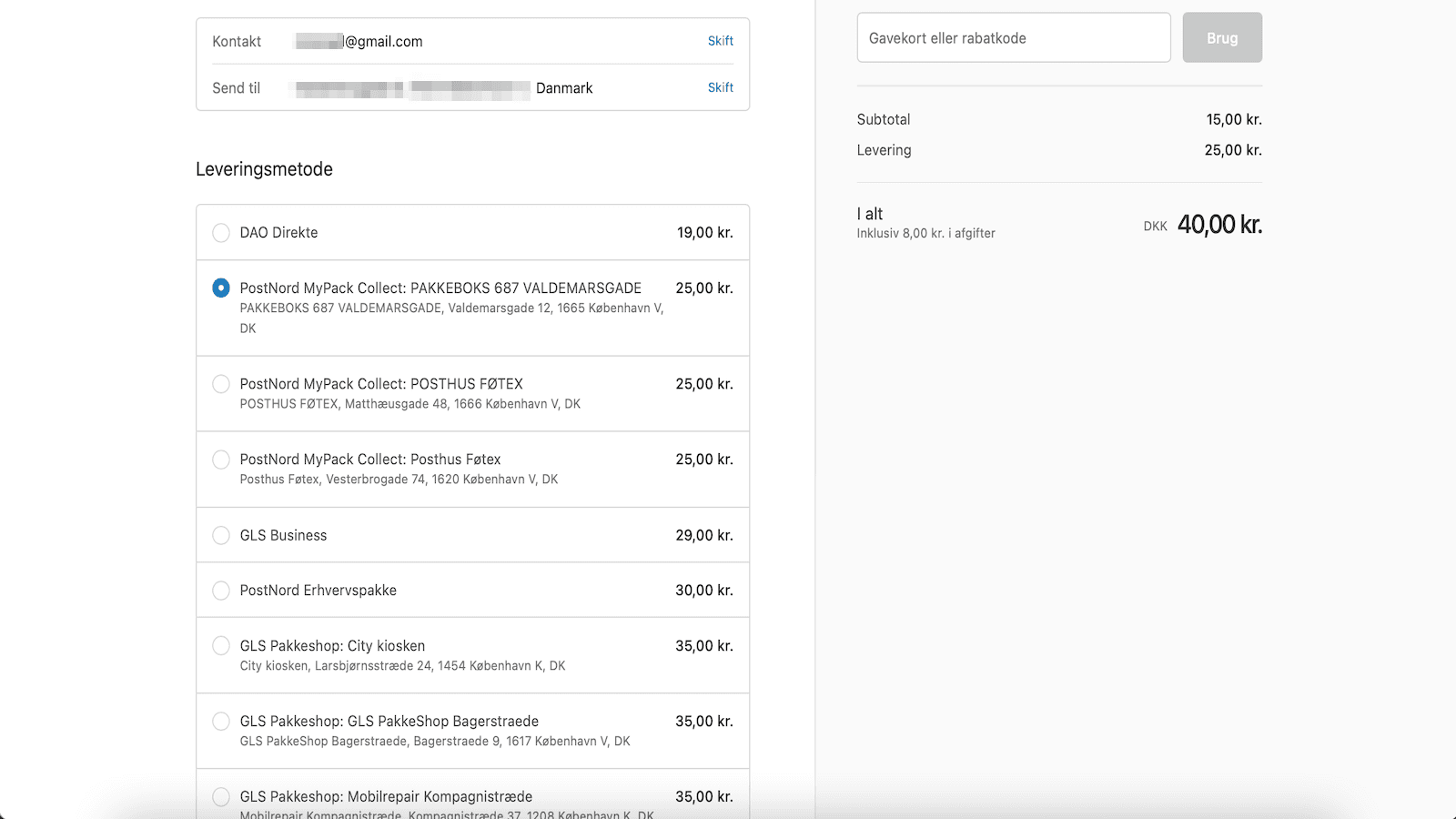
Task: Select GLS Business shipping for 29,00 kr.
Action: [221, 536]
